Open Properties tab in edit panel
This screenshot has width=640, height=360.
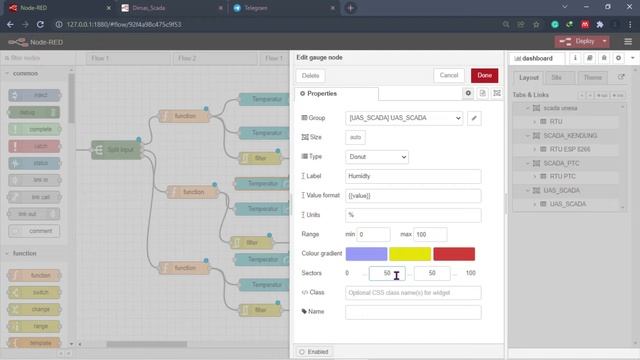(336, 93)
